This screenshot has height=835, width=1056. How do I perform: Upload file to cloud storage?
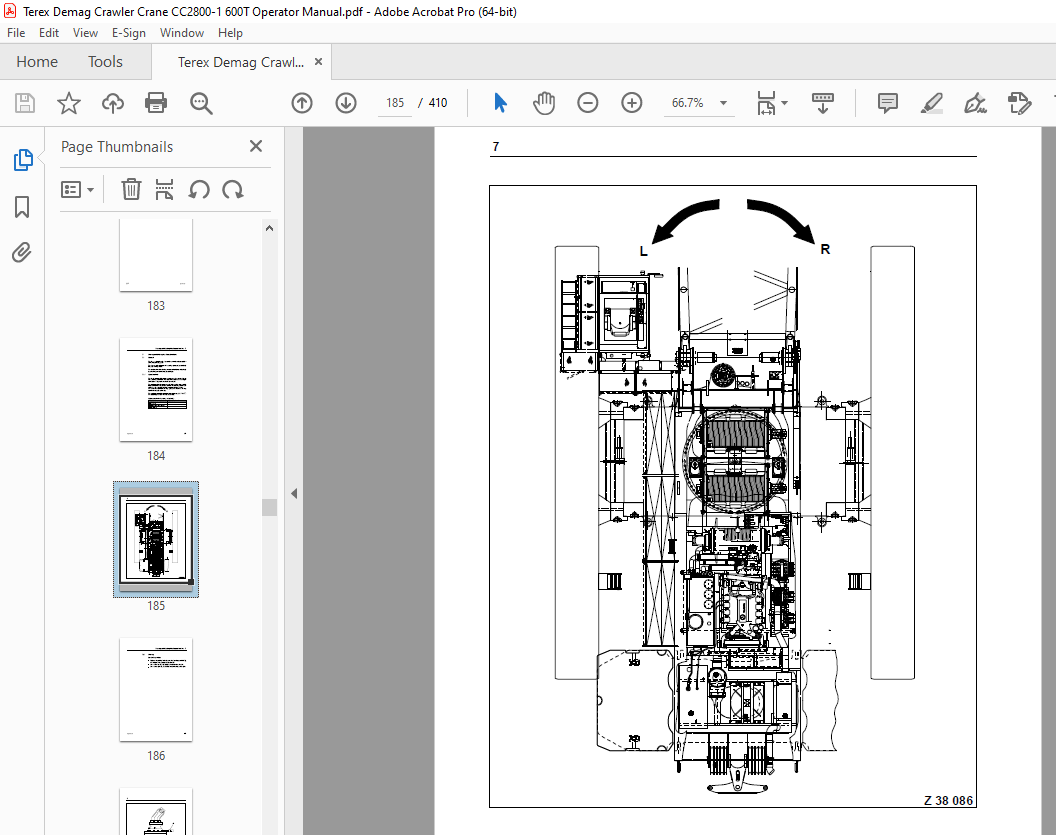point(112,103)
